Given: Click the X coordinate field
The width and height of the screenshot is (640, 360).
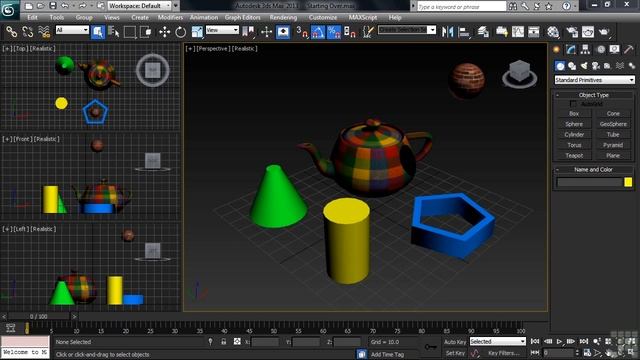Looking at the screenshot, I should coord(265,342).
